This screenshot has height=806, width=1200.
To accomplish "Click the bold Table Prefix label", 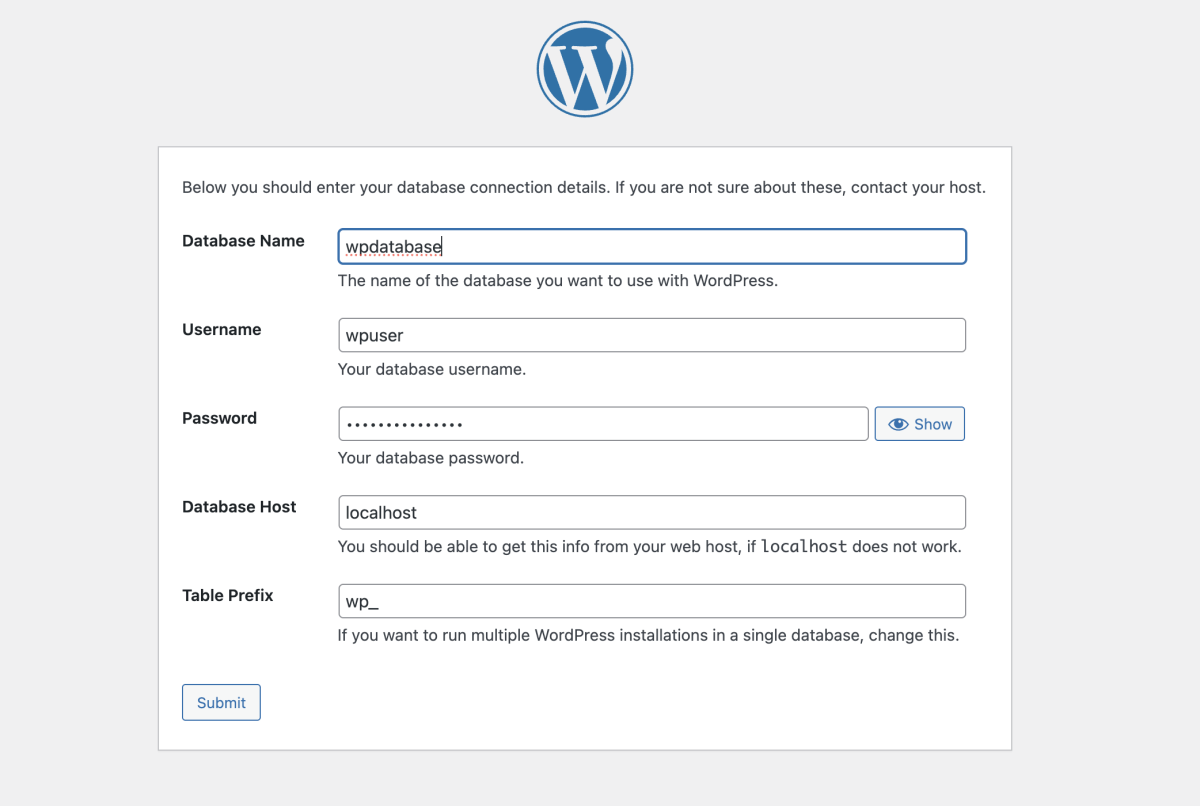I will coord(228,595).
